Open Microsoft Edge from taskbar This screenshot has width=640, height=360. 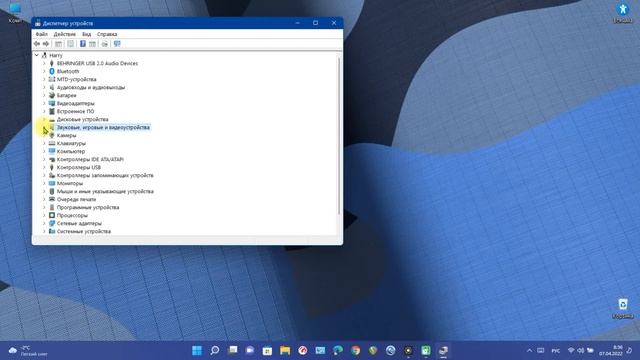point(338,350)
